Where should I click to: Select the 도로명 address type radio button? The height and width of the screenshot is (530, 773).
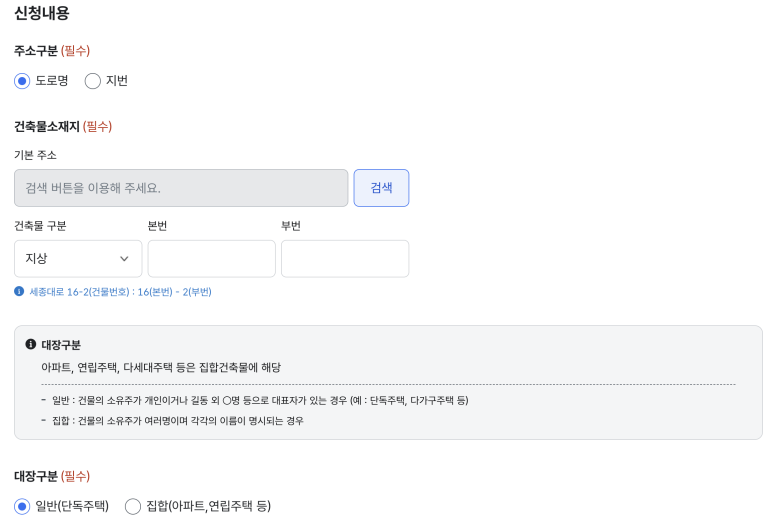pos(22,80)
